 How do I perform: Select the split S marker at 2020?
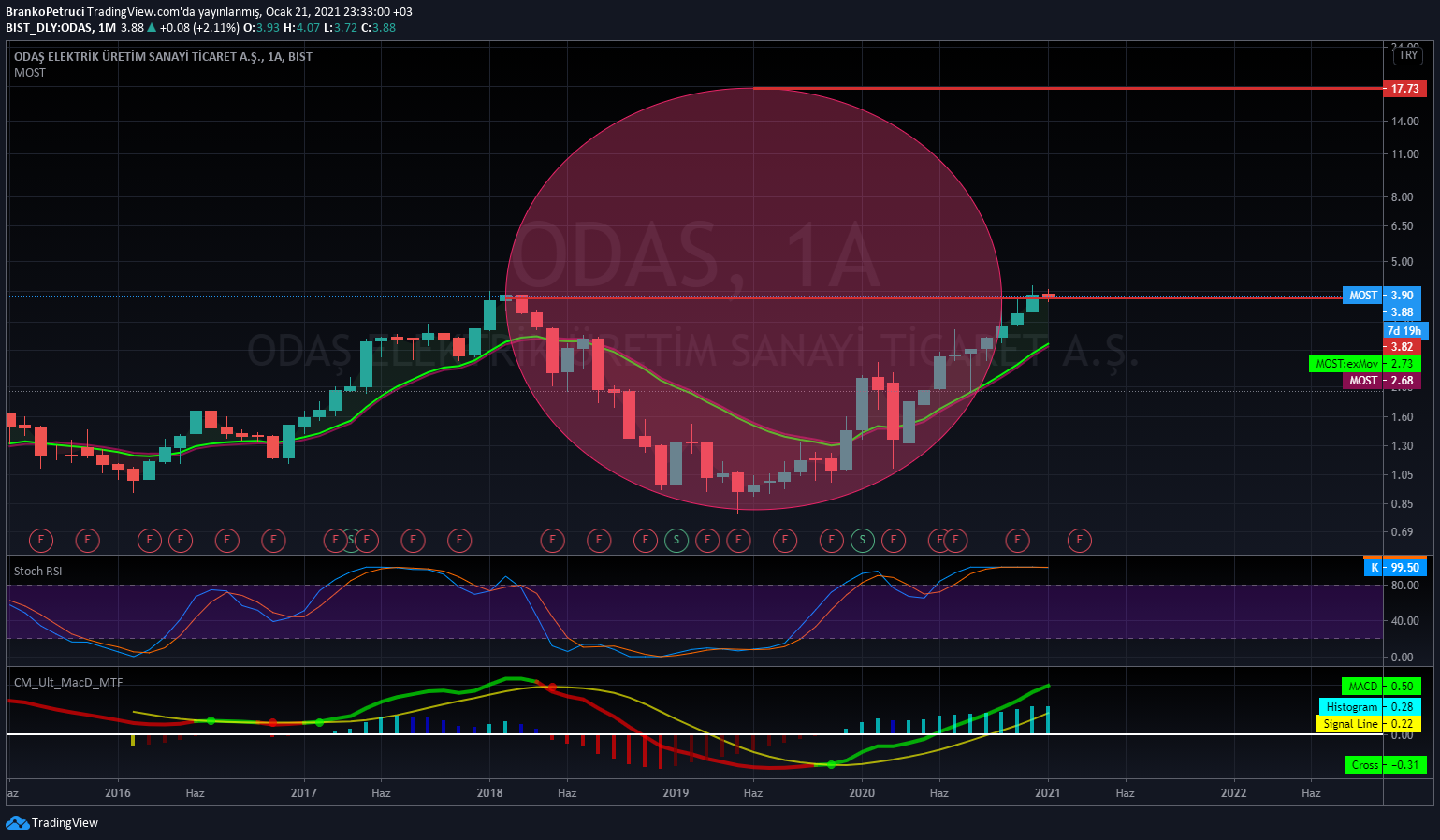(x=863, y=540)
